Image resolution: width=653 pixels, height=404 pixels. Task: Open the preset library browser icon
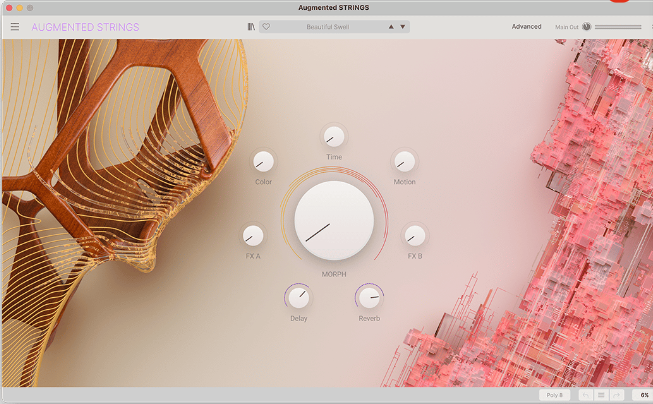[x=251, y=27]
